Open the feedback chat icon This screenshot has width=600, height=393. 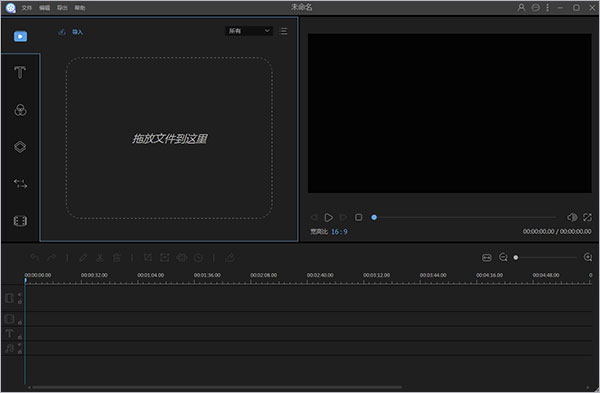(x=536, y=7)
